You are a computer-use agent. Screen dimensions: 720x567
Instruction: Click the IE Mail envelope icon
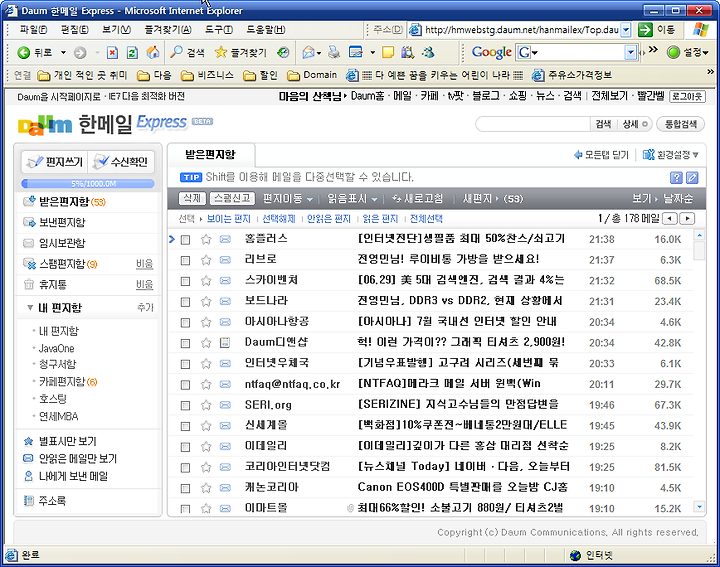click(x=309, y=53)
